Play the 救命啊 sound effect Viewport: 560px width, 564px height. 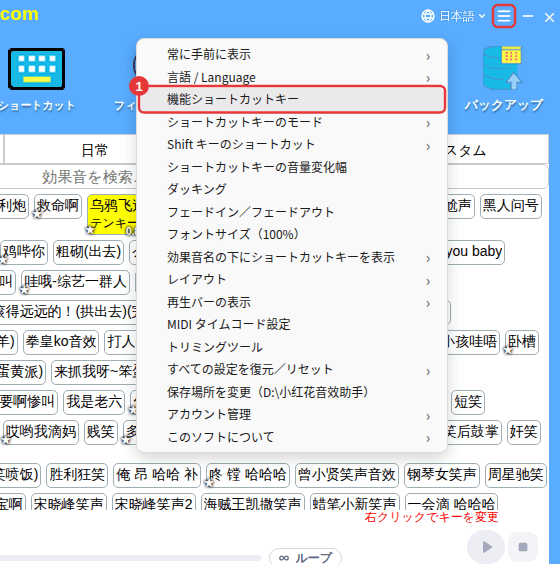coord(58,206)
